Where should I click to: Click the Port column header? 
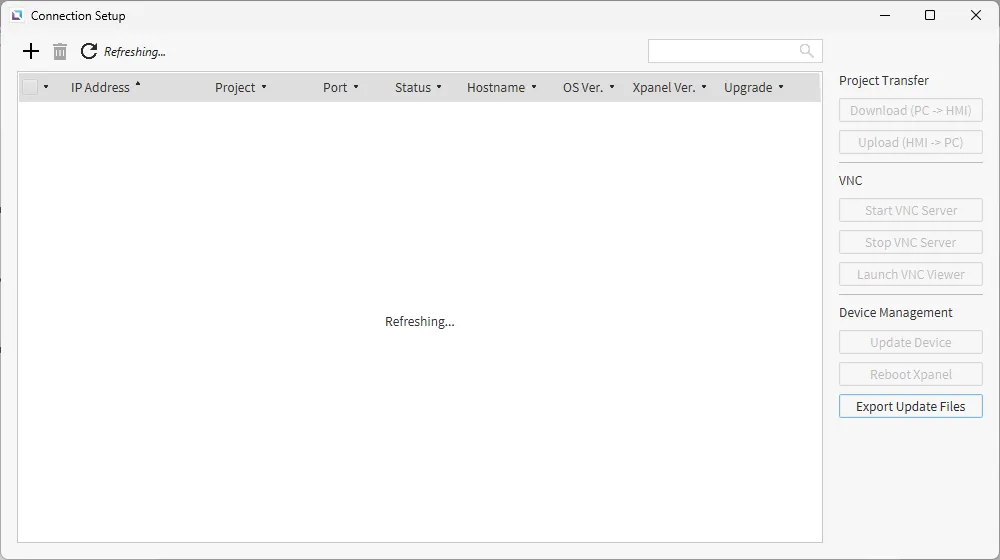point(335,88)
